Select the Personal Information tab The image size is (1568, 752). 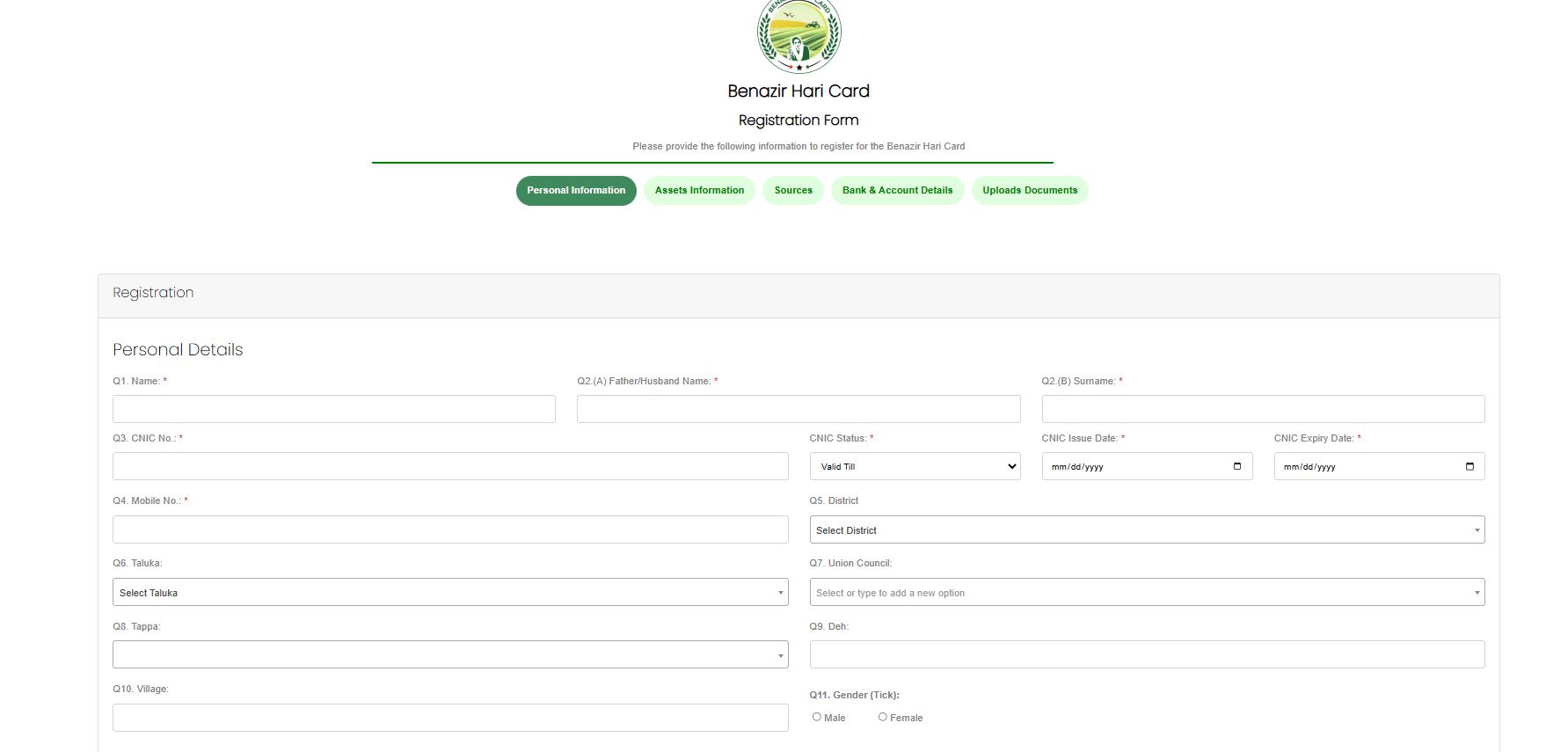point(576,190)
